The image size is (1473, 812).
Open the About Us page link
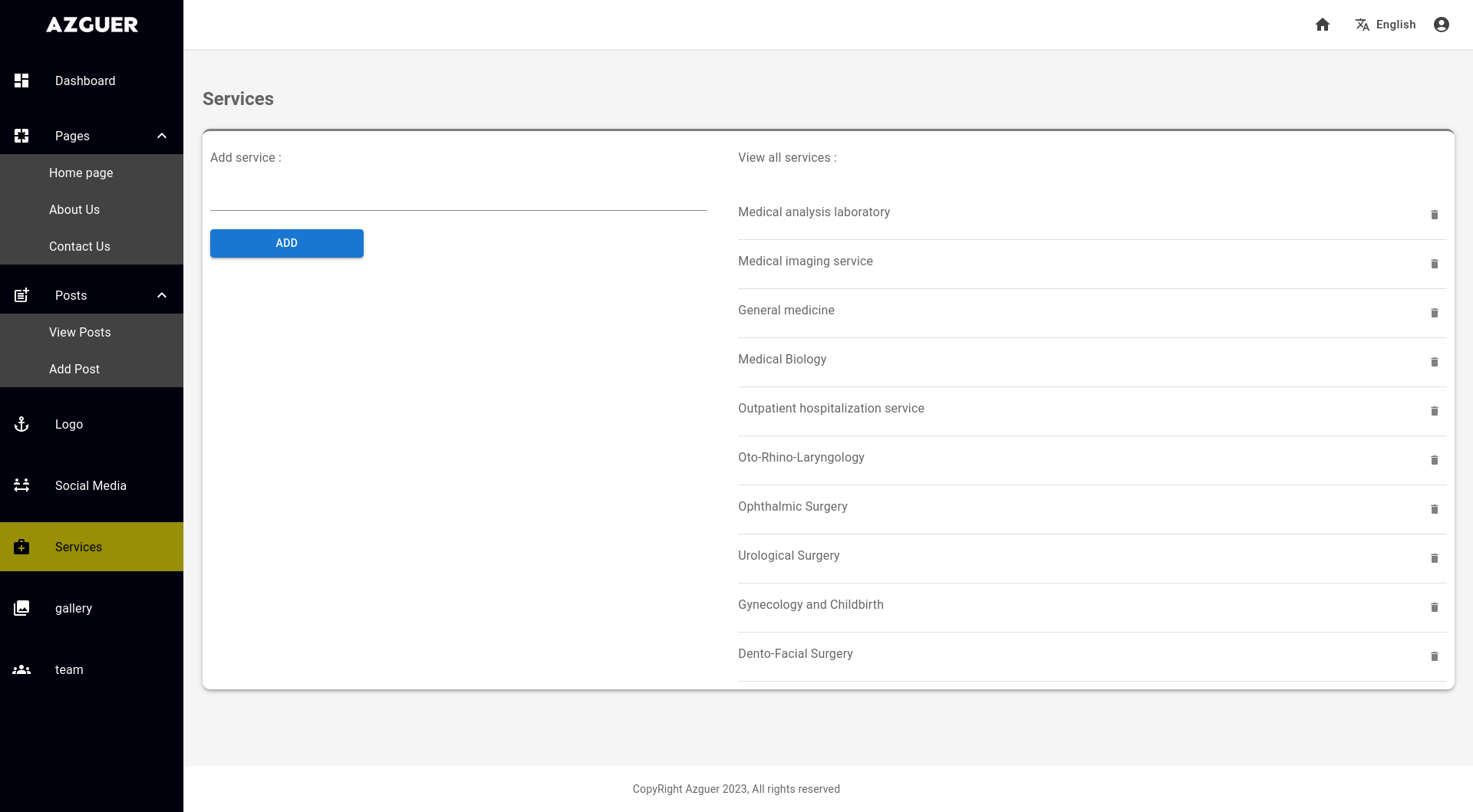tap(74, 209)
